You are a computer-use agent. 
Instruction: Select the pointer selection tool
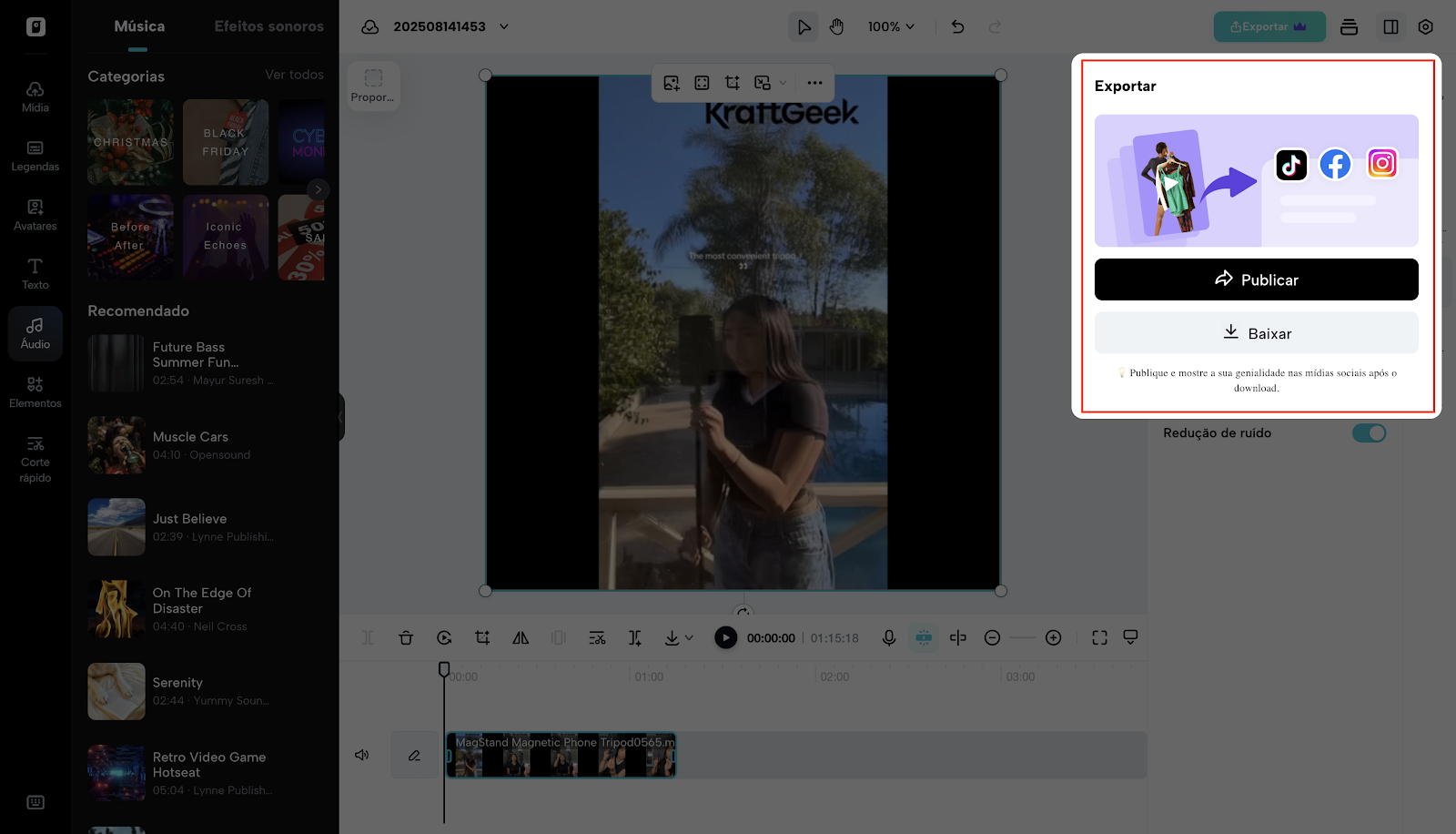pos(804,26)
